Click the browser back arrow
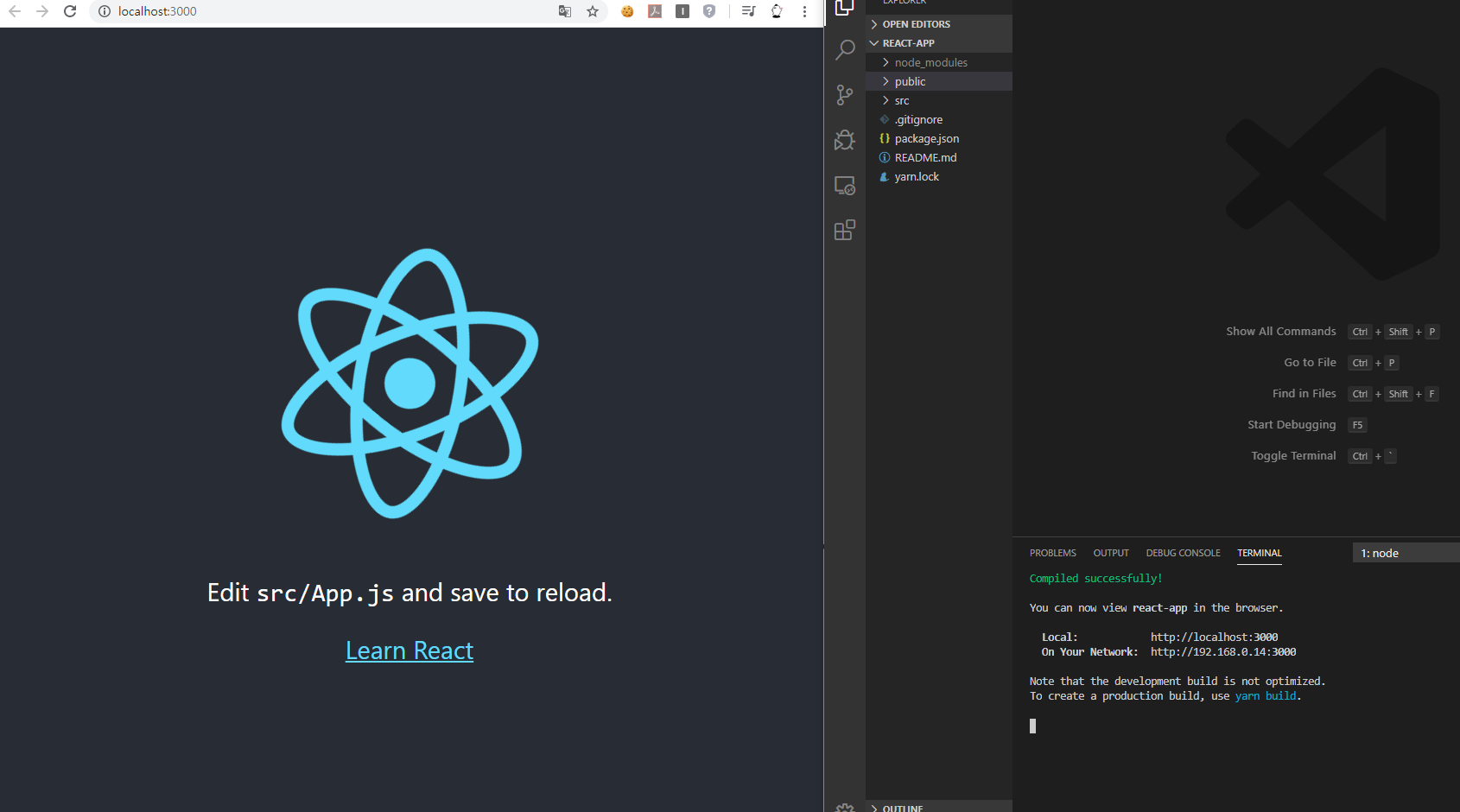Viewport: 1460px width, 812px height. [x=15, y=11]
